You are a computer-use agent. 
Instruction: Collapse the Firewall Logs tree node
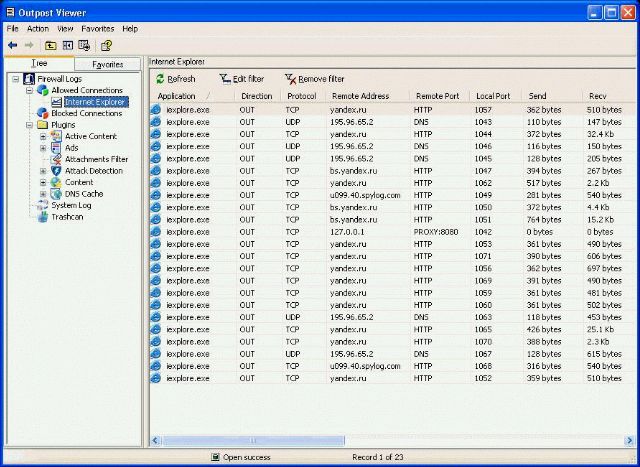(16, 79)
